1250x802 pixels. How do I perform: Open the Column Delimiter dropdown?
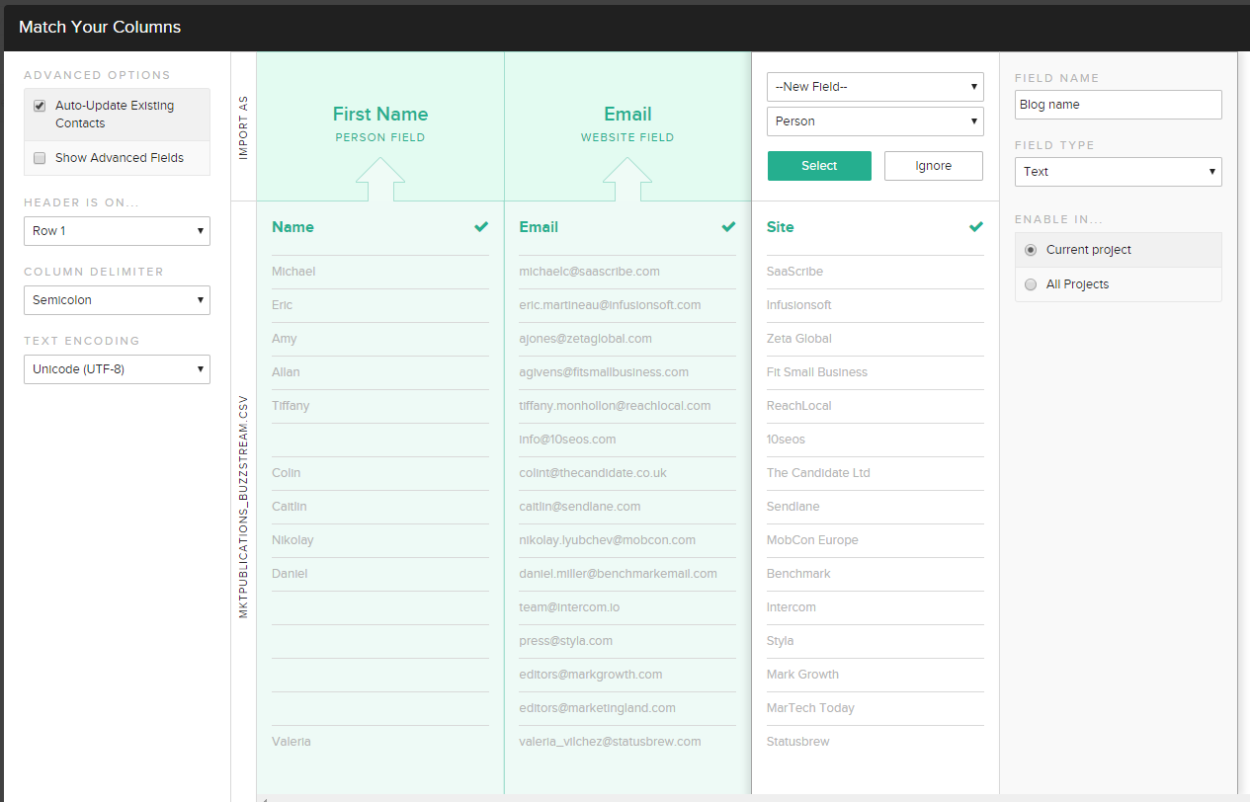coord(116,300)
